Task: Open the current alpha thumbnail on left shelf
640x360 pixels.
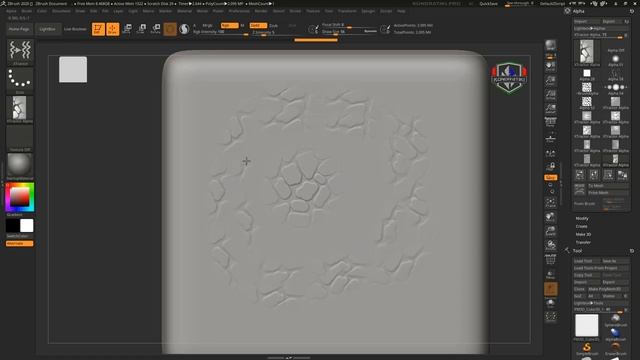Action: point(20,109)
